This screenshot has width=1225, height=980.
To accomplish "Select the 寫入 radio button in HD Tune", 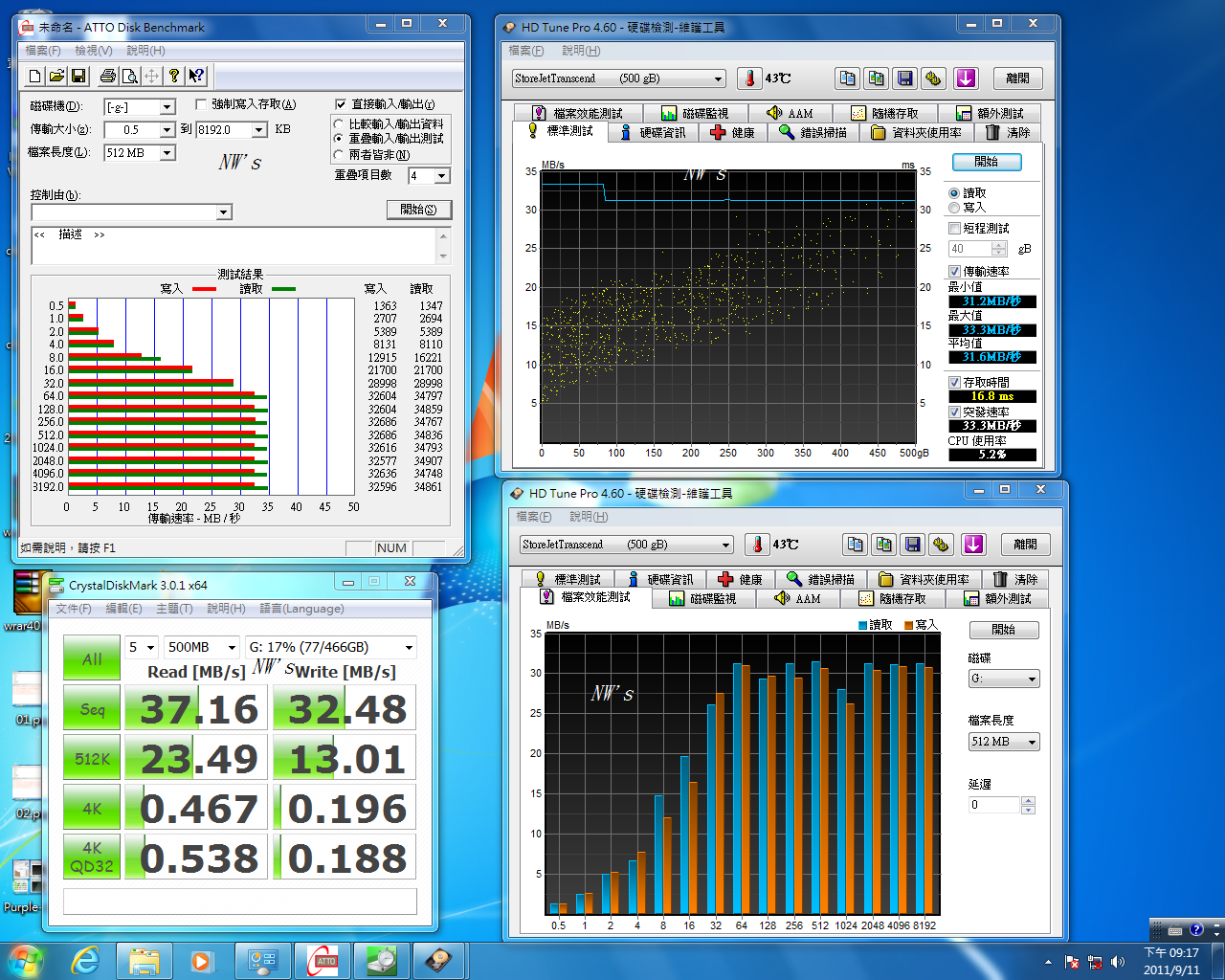I will [954, 208].
